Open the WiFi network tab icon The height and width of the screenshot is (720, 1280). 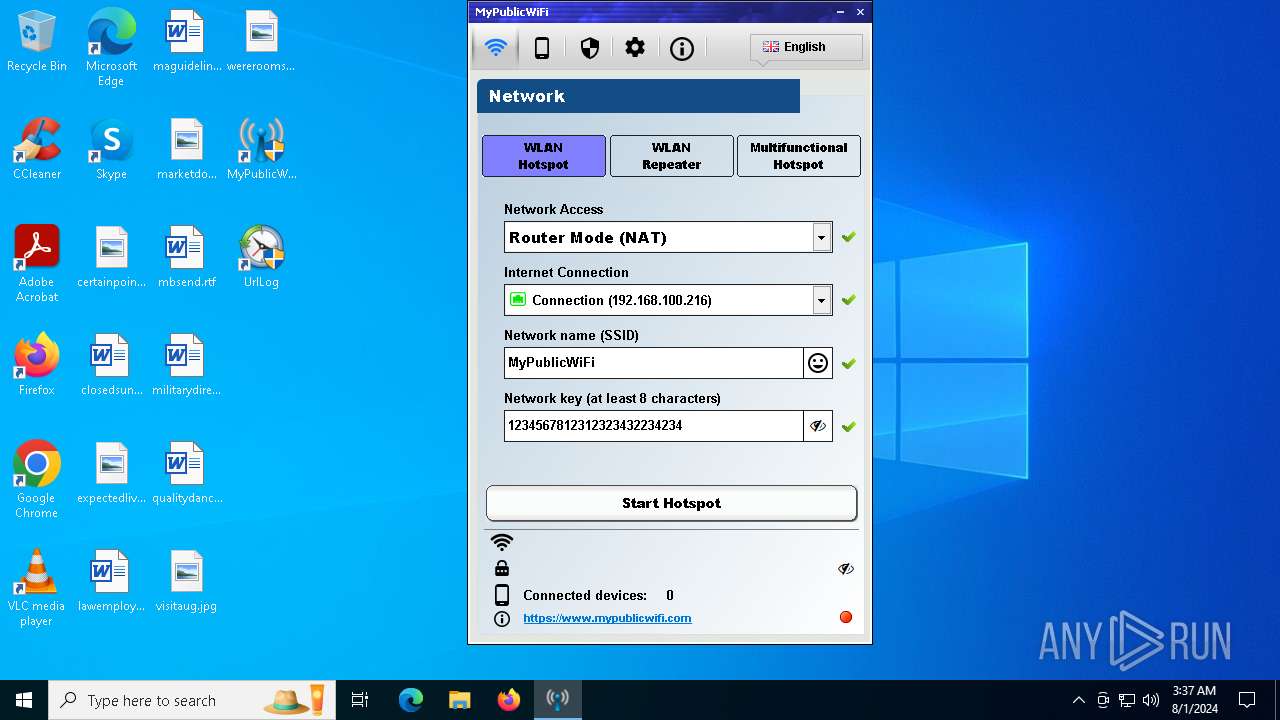pos(495,47)
